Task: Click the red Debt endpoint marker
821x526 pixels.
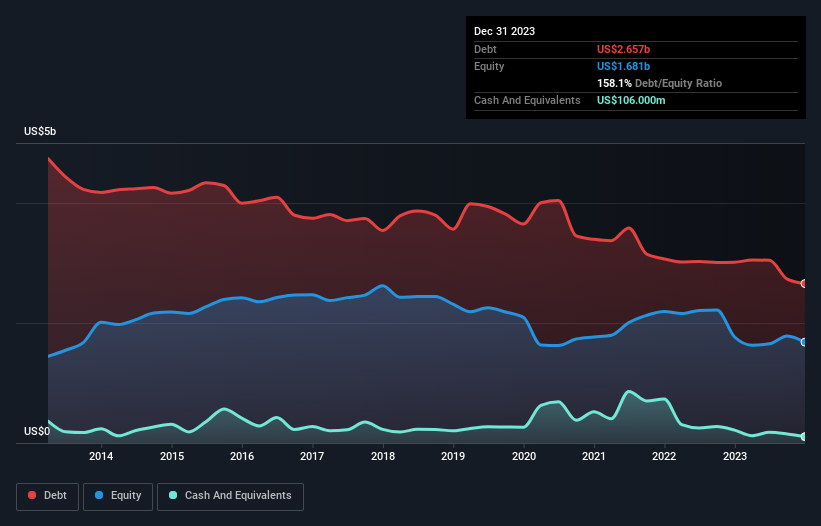Action: (x=804, y=284)
